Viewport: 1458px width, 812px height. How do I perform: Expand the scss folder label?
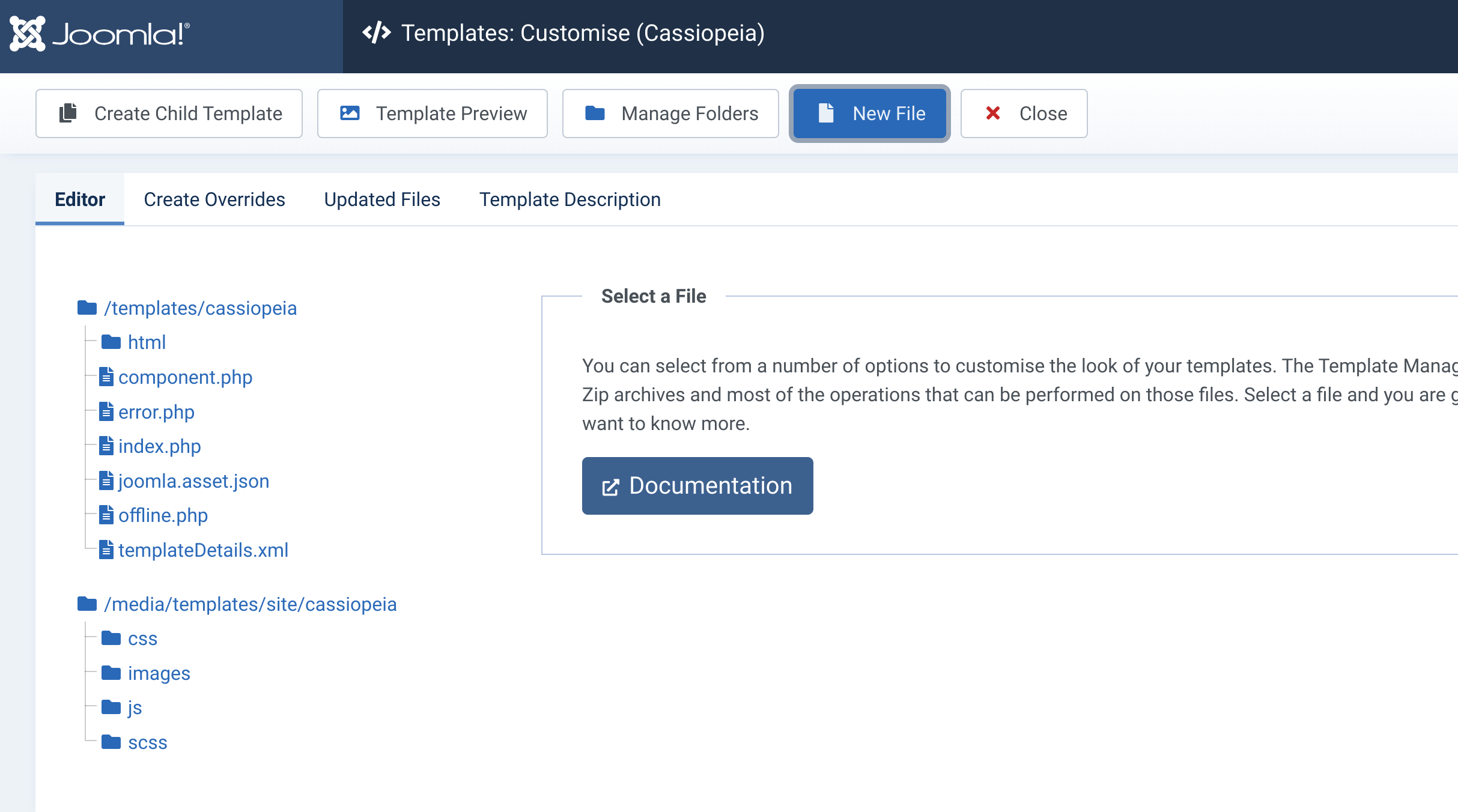point(148,742)
